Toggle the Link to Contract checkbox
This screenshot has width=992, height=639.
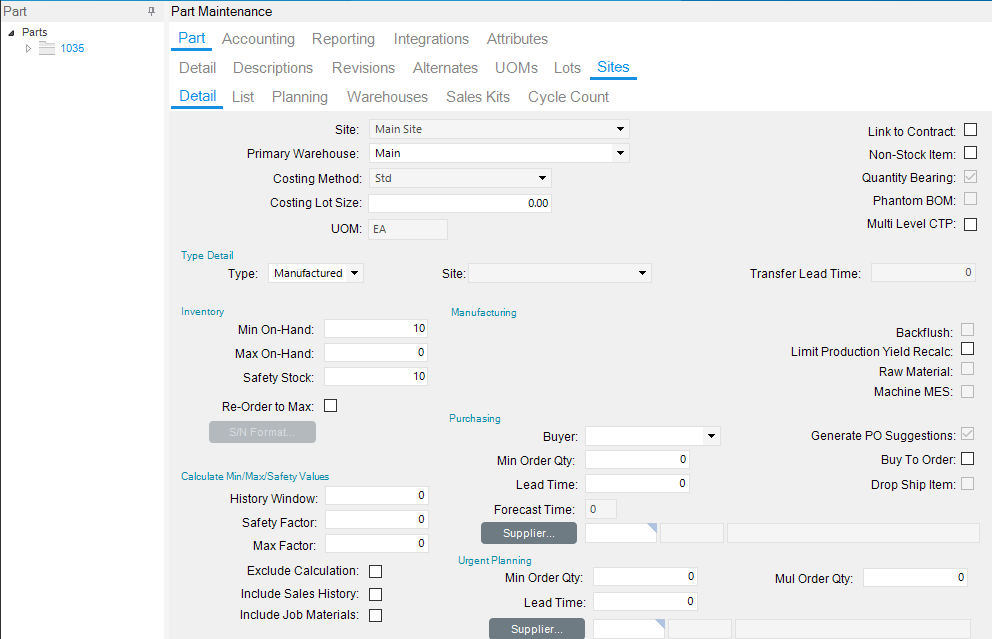tap(970, 130)
